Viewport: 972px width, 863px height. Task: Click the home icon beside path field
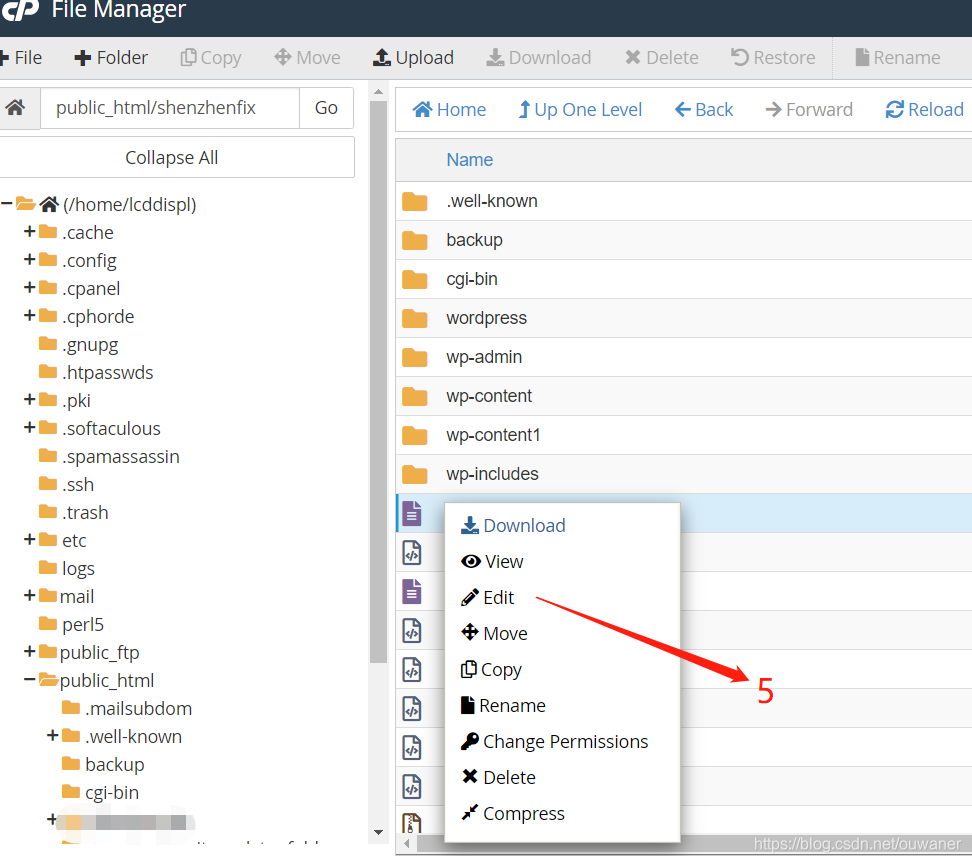pyautogui.click(x=15, y=108)
